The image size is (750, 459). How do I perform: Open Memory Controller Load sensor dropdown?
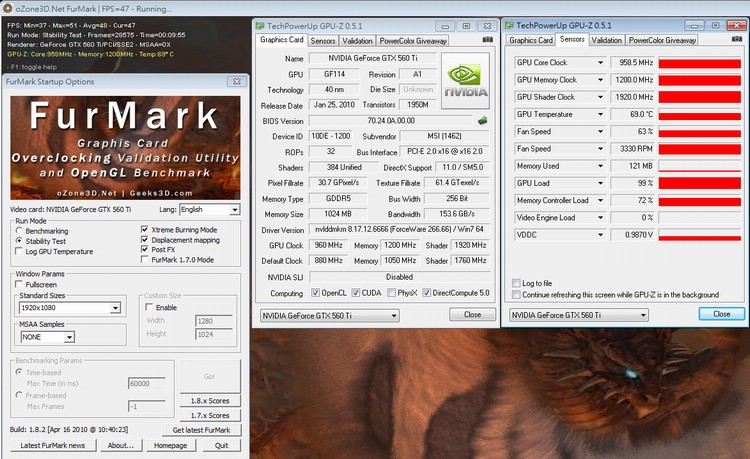click(600, 200)
